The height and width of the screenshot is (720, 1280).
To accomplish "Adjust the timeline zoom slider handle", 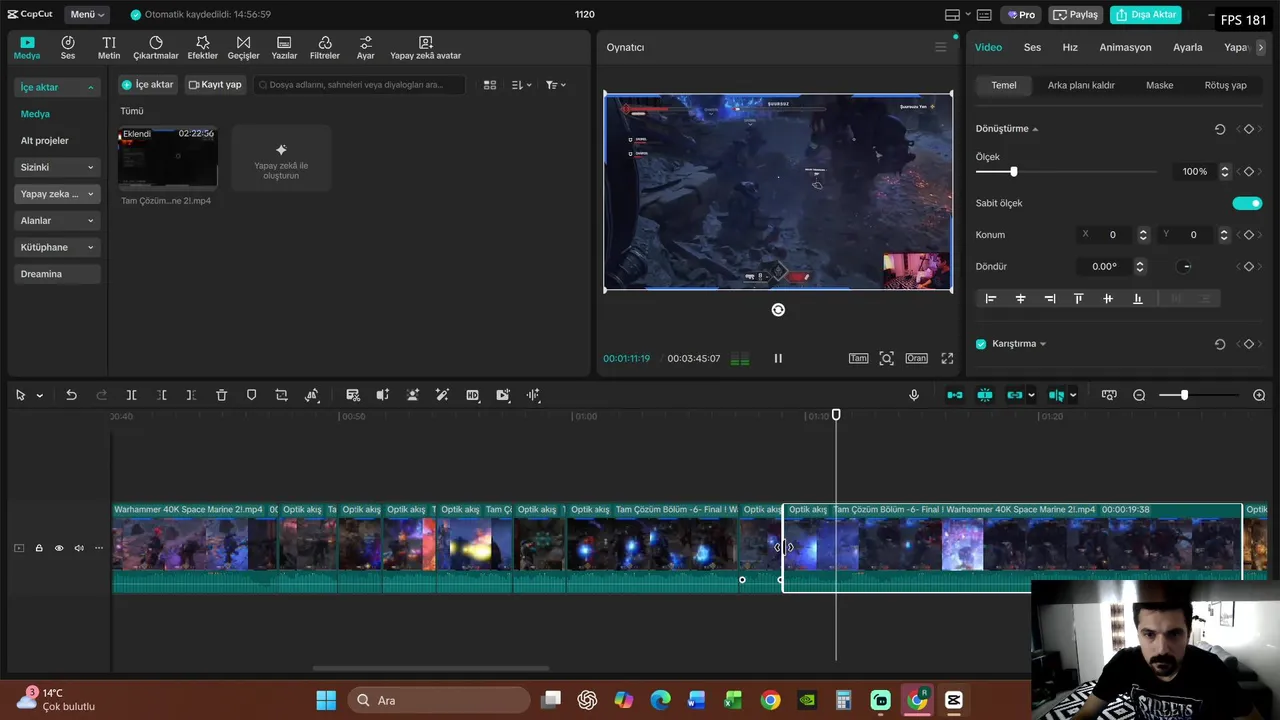I will [x=1184, y=395].
